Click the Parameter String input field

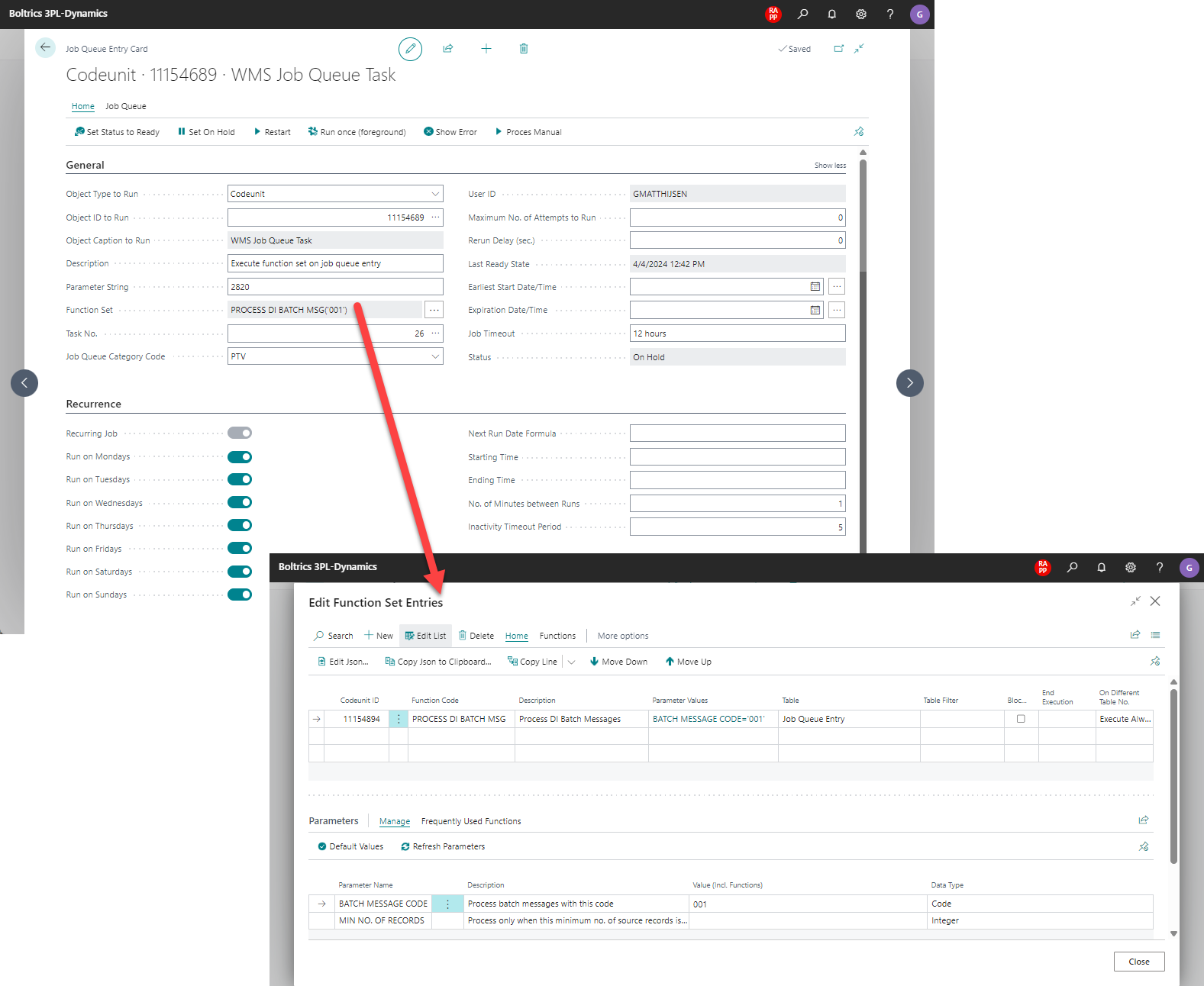pyautogui.click(x=335, y=287)
